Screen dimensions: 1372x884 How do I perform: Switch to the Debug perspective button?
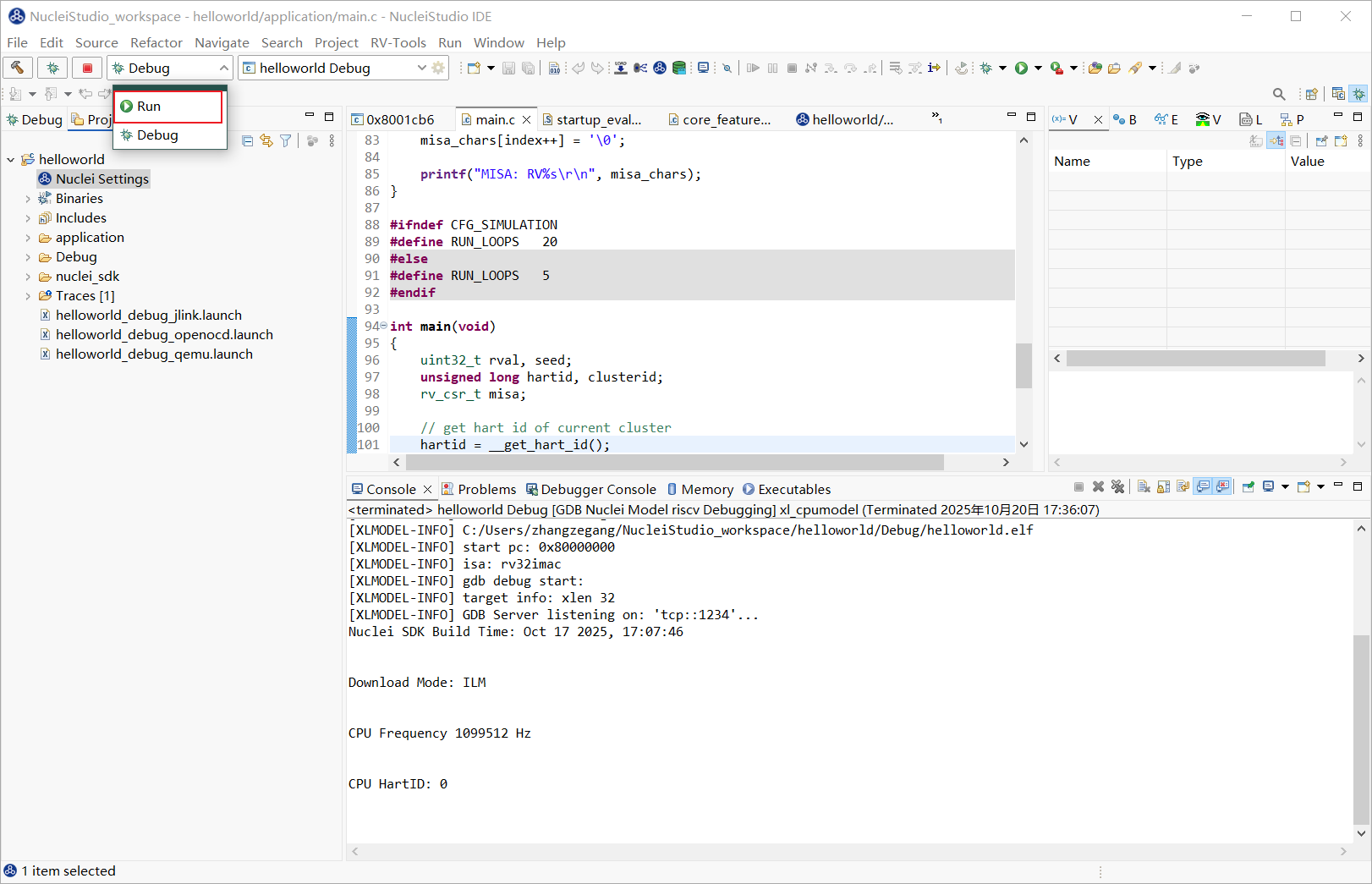coord(1358,94)
